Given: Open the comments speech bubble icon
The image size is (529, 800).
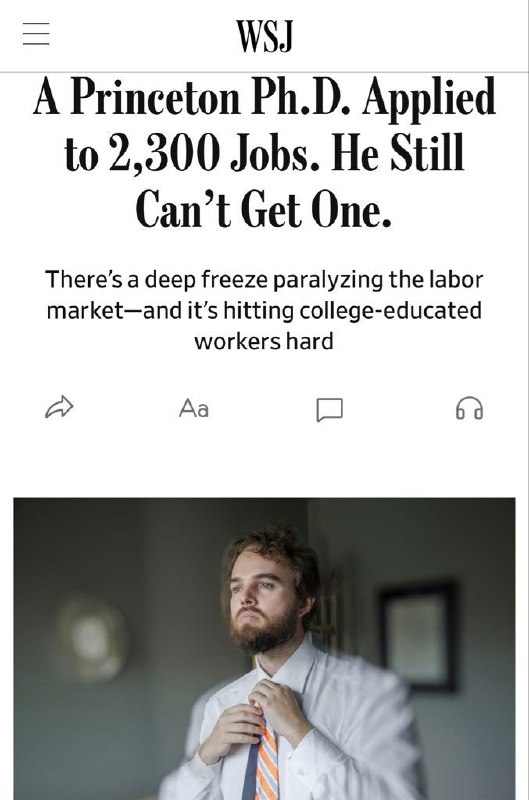Looking at the screenshot, I should 329,409.
